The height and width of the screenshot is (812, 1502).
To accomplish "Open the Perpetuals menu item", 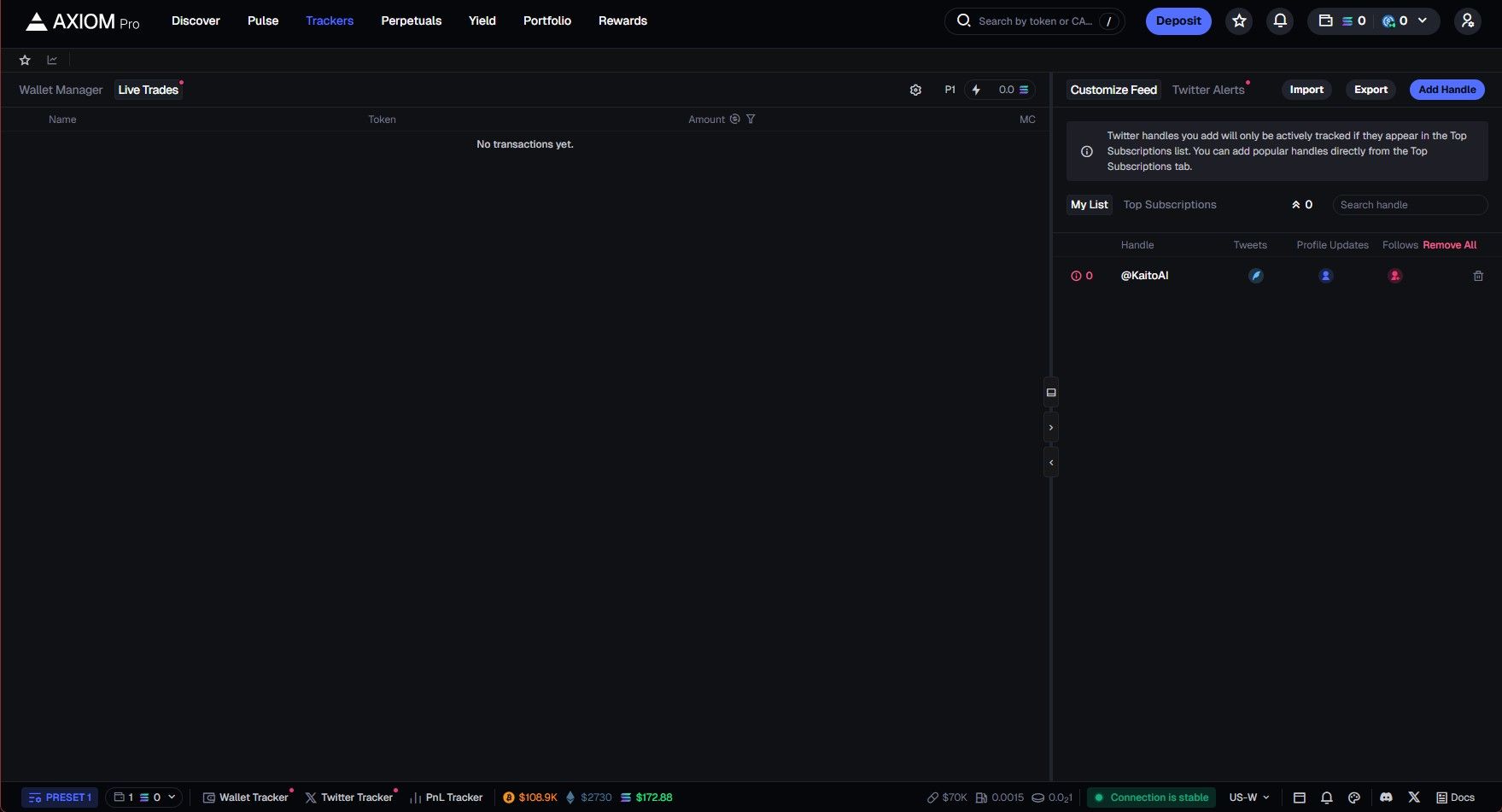I will tap(411, 21).
